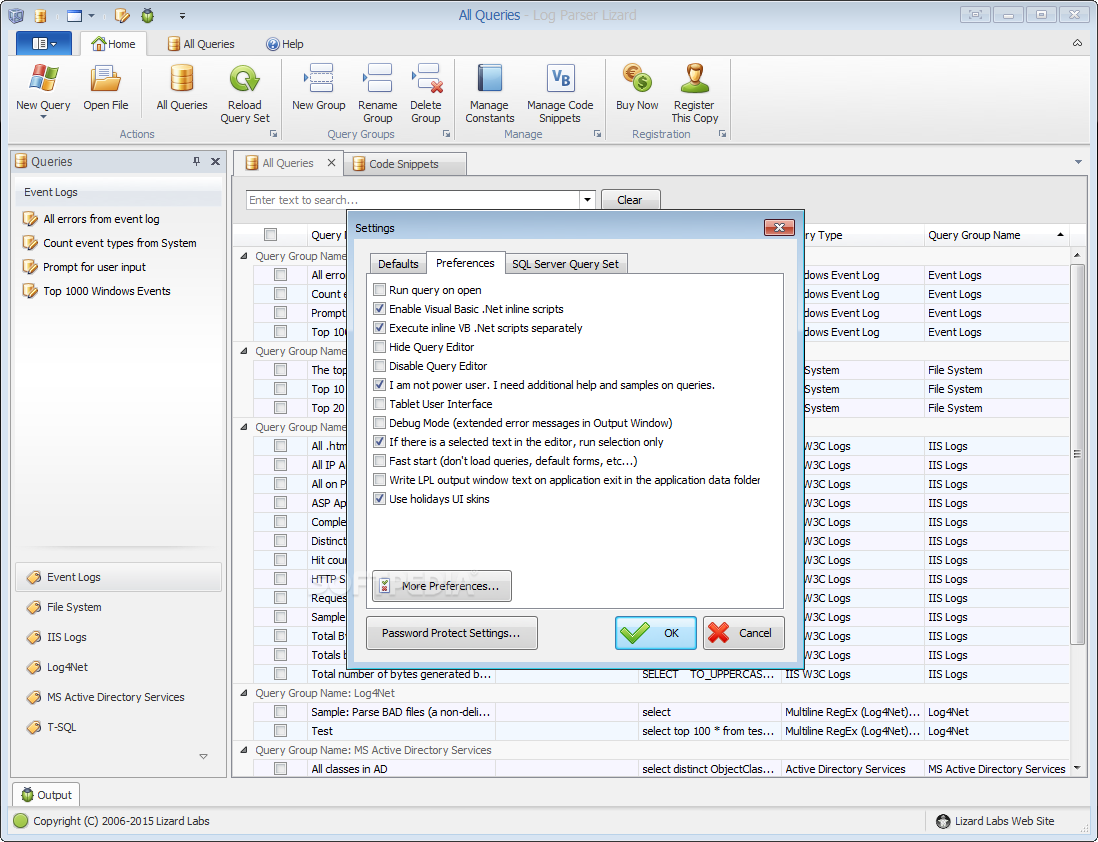Viewport: 1098px width, 842px height.
Task: Open Manage Code Snippets
Action: pos(560,94)
